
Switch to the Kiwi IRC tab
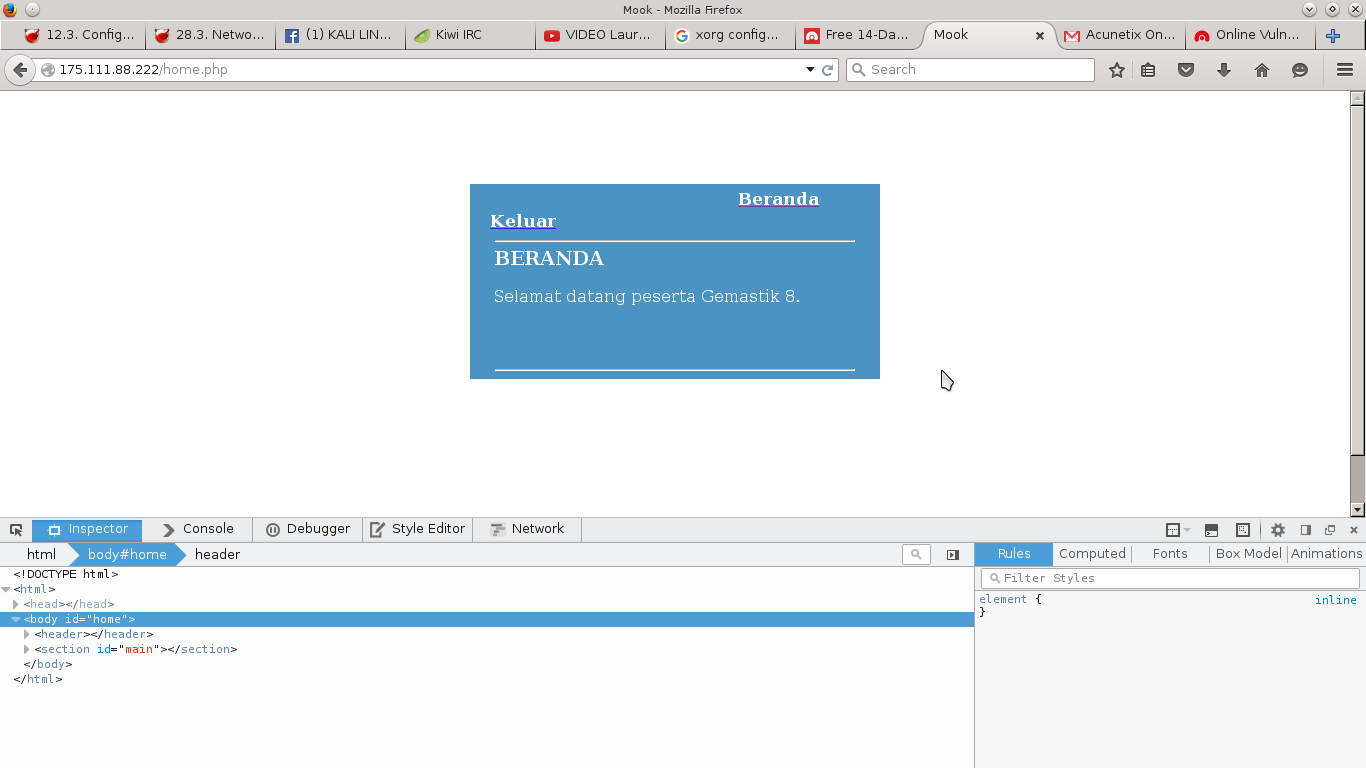470,35
